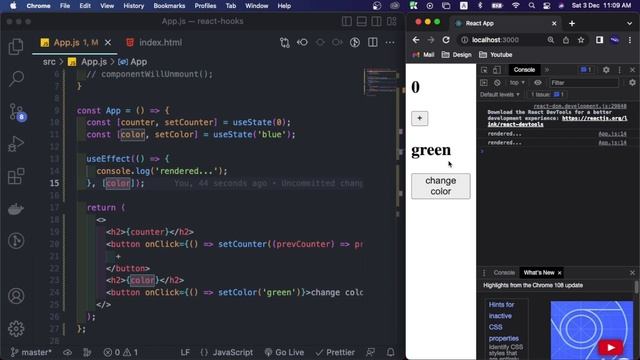Toggle the live expression eye icon
Image resolution: width=640 pixels, height=360 pixels.
pyautogui.click(x=538, y=82)
